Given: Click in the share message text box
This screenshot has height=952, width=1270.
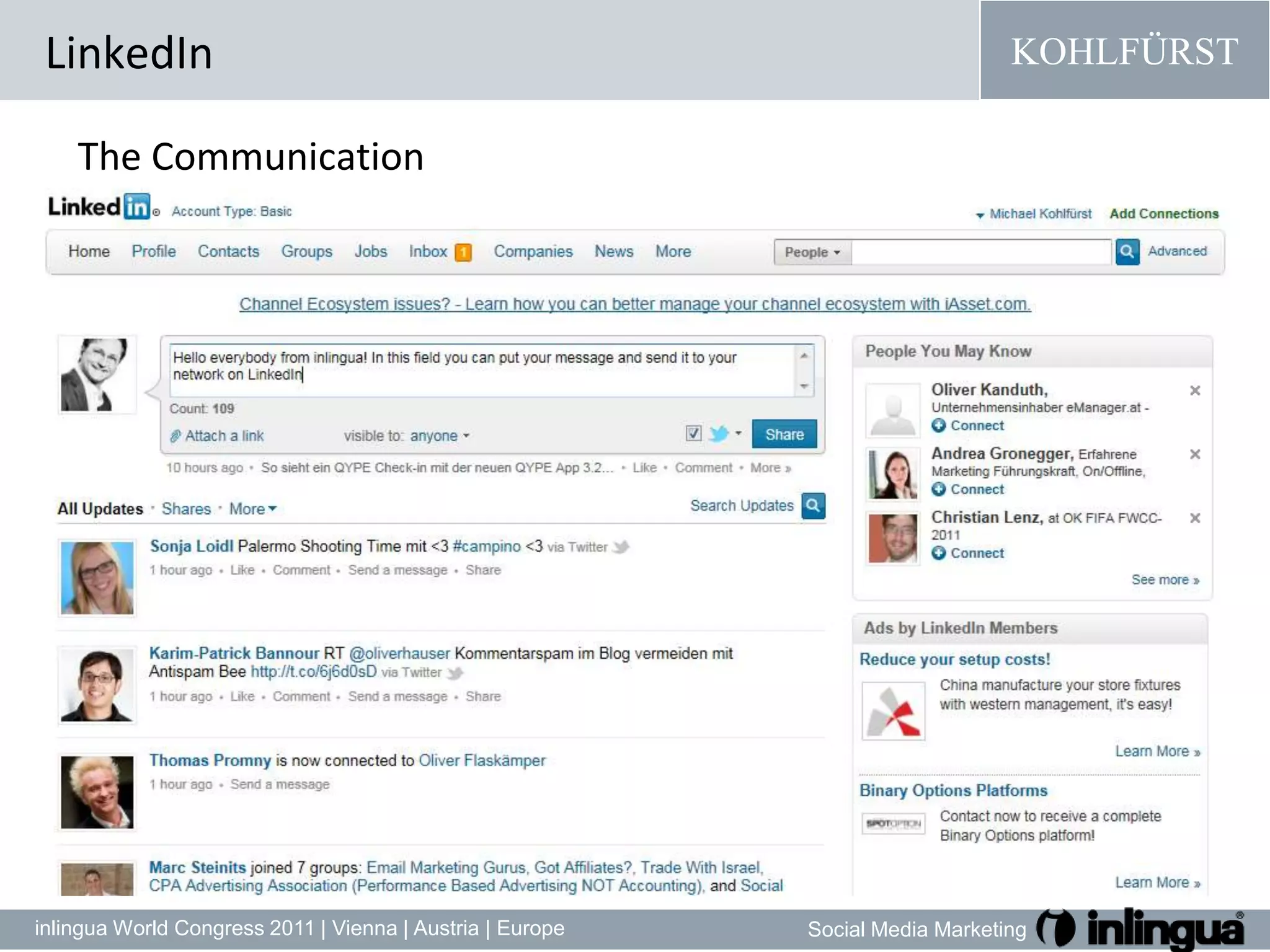Looking at the screenshot, I should tap(482, 371).
